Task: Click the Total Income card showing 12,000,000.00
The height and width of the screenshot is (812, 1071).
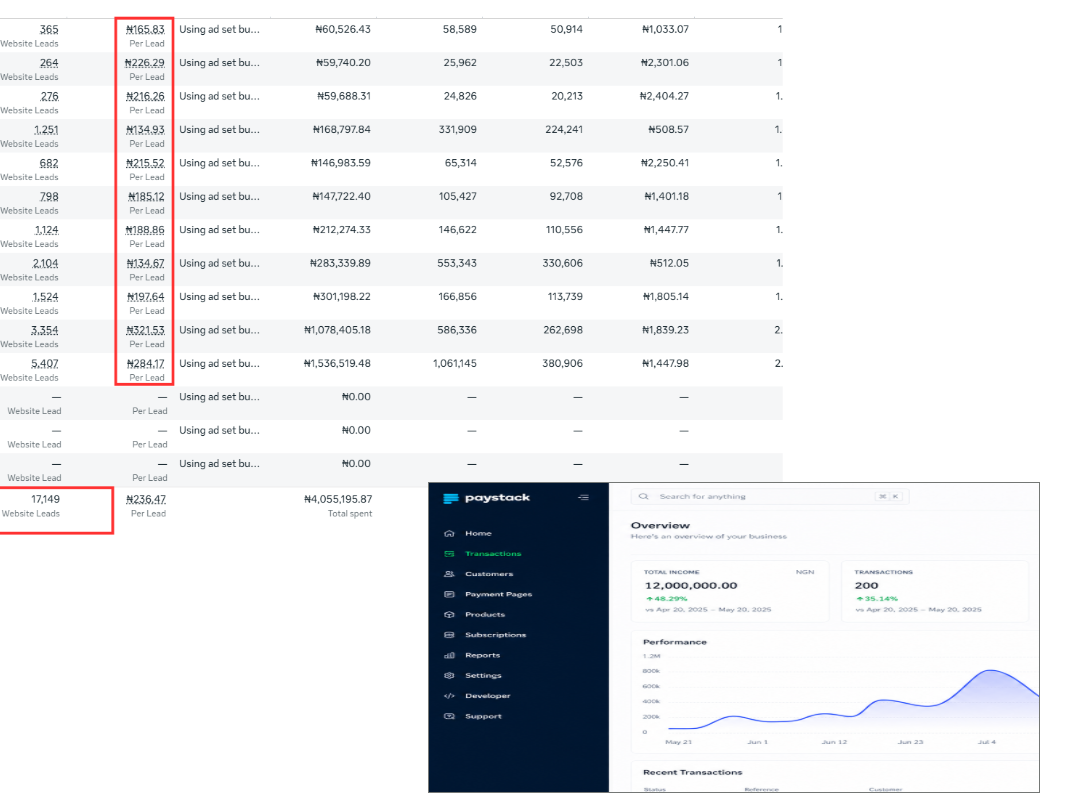Action: pos(729,591)
